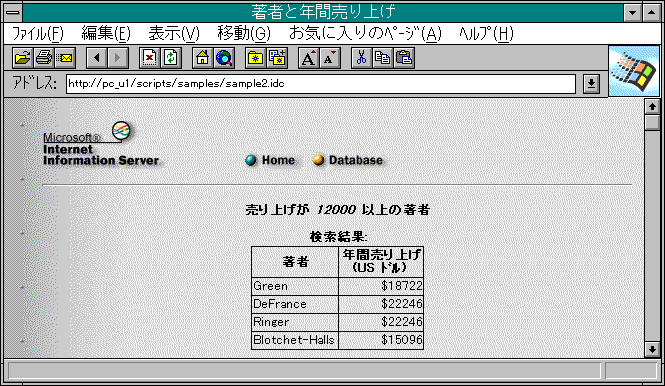Click the Send mail envelope icon
Screen dimensions: 665x386
[x=65, y=58]
